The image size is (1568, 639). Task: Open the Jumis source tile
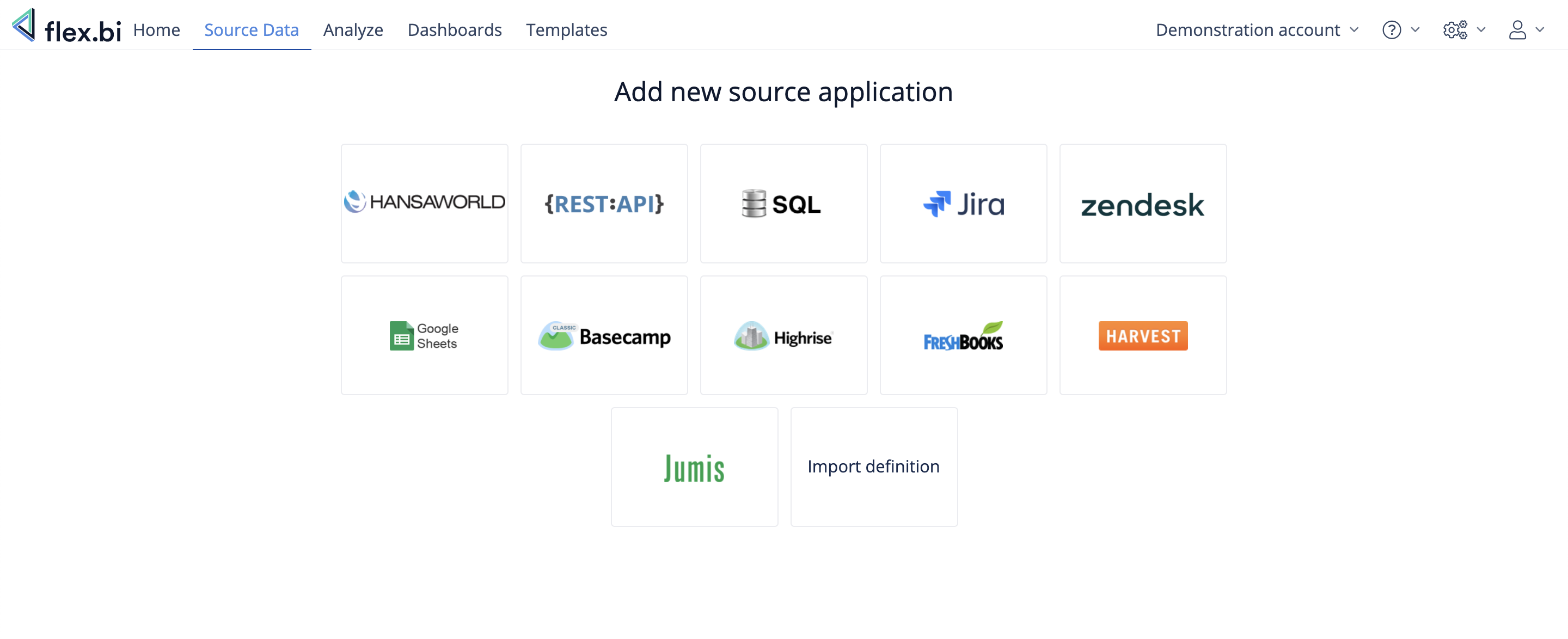click(x=694, y=467)
